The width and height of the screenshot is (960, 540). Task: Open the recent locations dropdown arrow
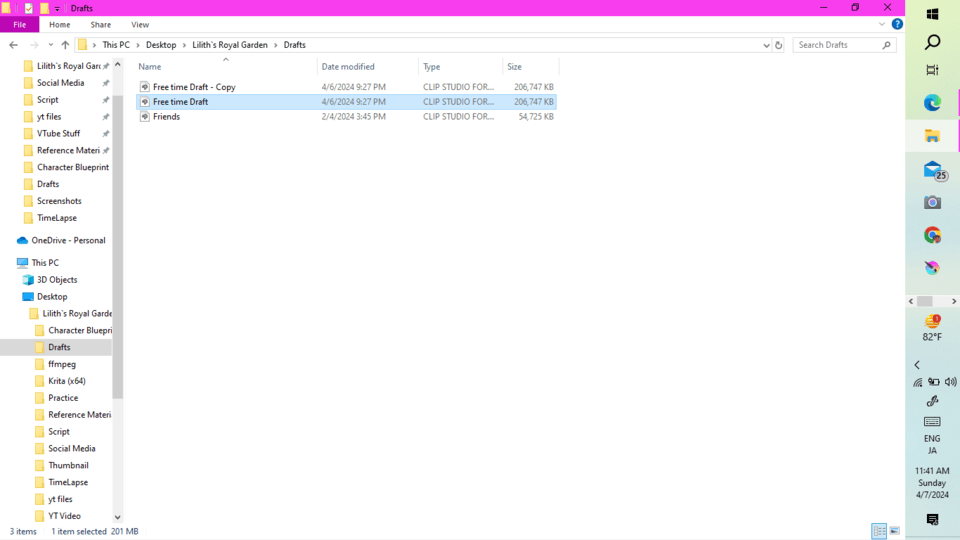(x=50, y=45)
